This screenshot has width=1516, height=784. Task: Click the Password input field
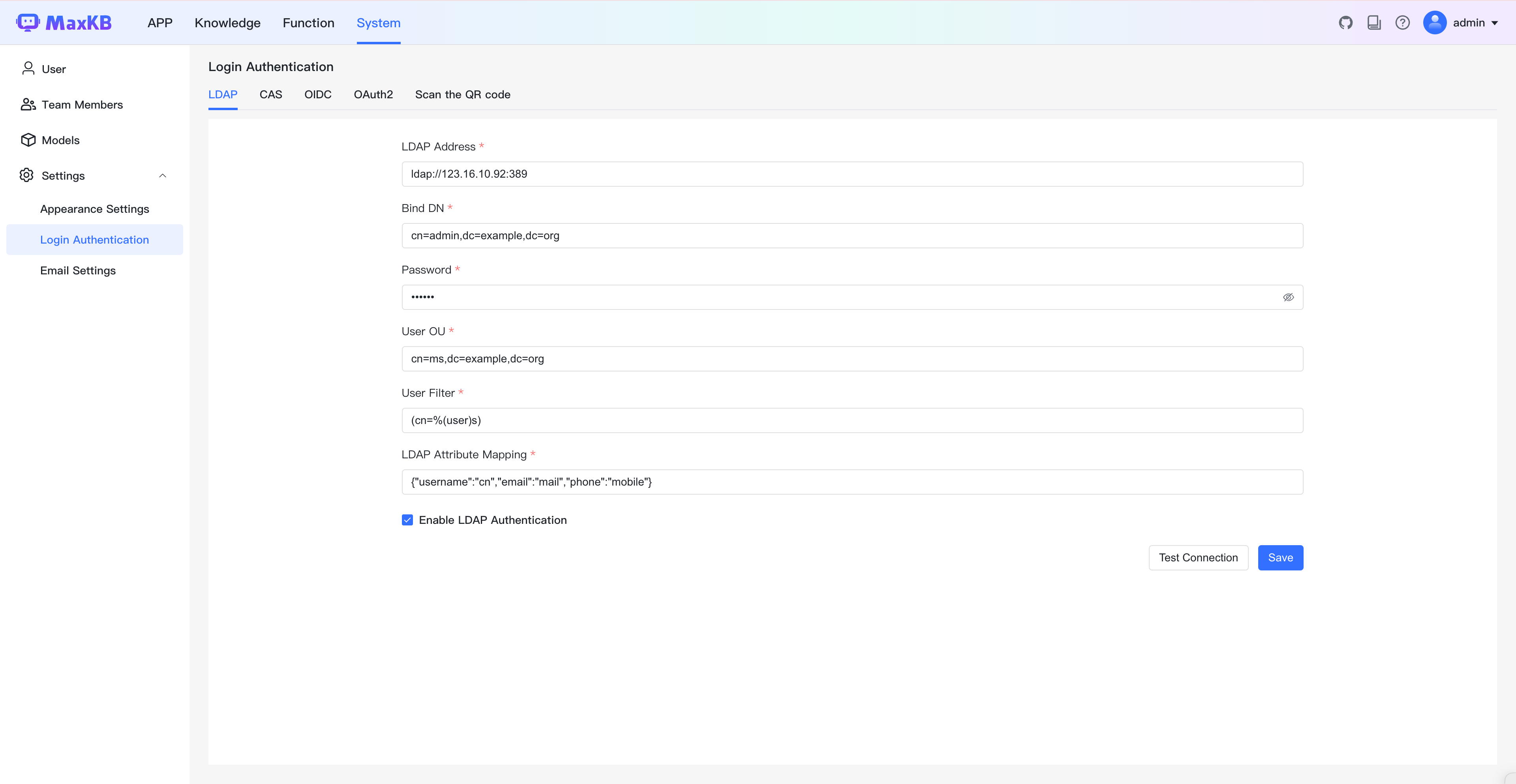coord(852,297)
